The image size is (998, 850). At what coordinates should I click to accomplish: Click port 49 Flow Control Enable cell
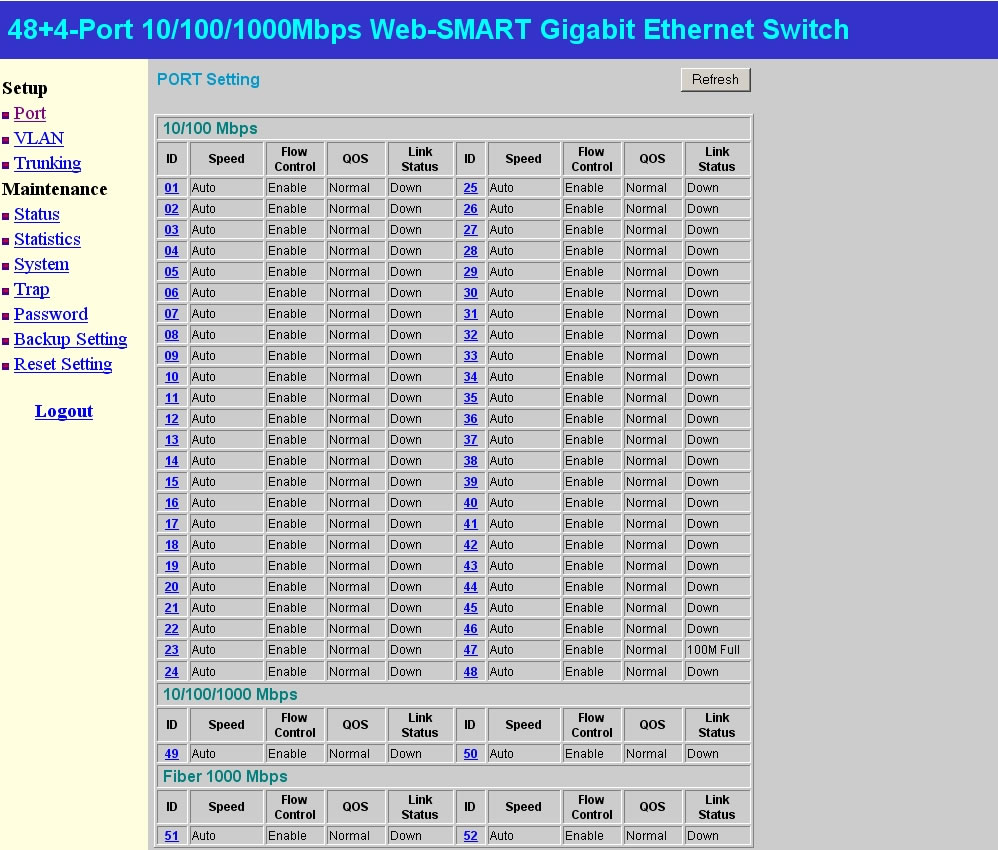294,754
